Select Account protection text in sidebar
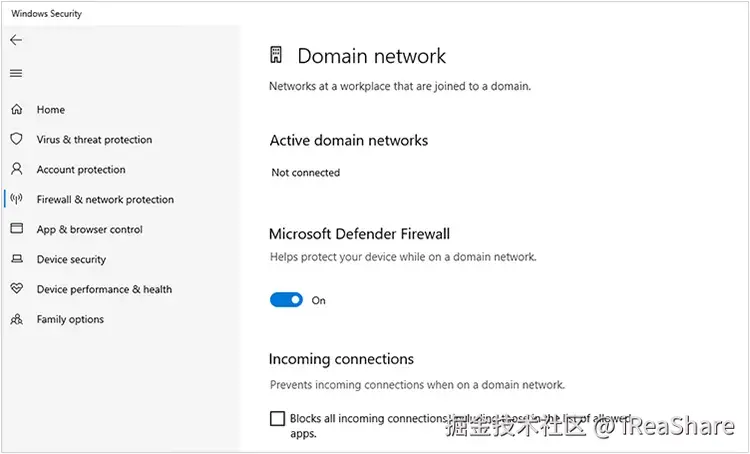 coord(81,170)
